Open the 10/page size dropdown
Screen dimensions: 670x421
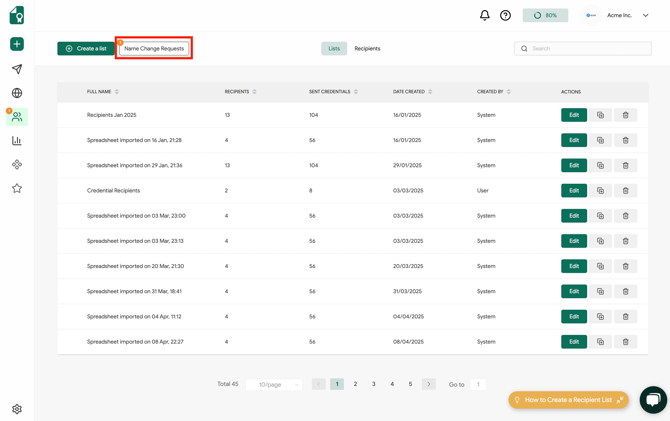tap(273, 384)
